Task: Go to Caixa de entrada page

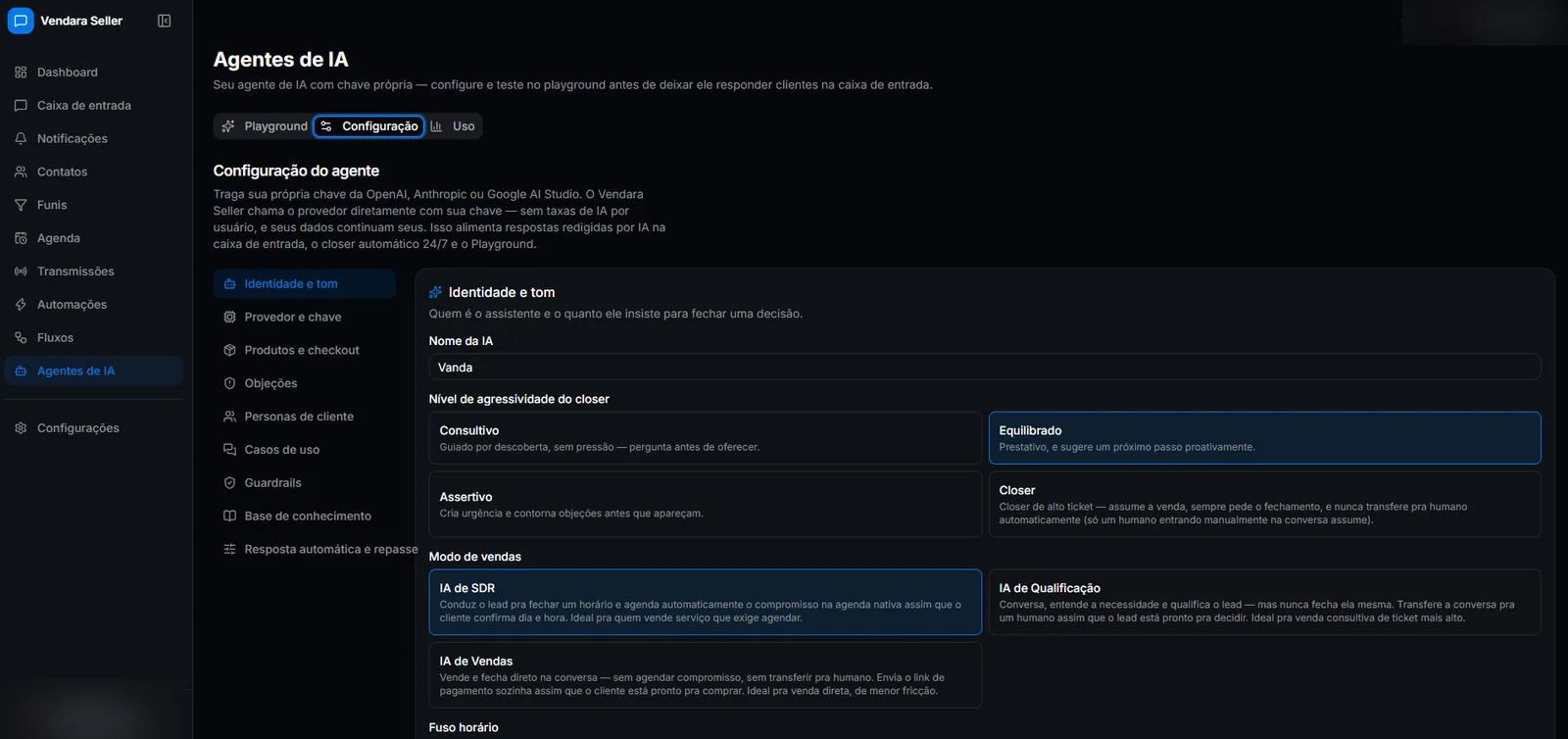Action: click(94, 106)
